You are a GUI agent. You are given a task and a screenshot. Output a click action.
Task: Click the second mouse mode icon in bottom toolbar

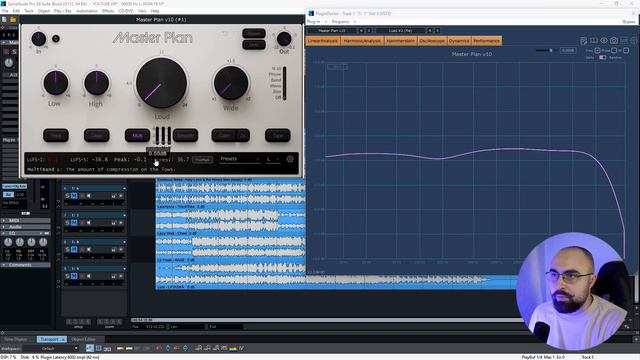pos(98,348)
